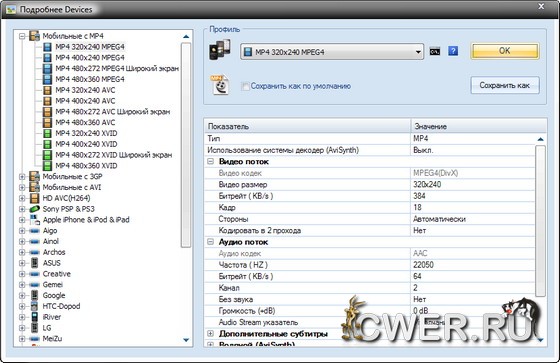Screen dimensions: 560x363
Task: Click the HTC-Dopod device icon
Action: coord(34,306)
